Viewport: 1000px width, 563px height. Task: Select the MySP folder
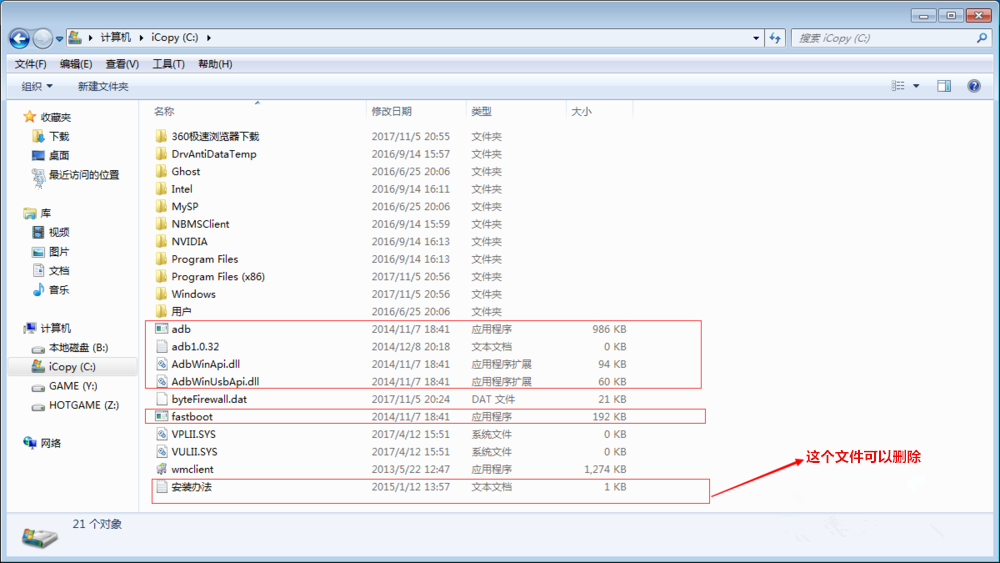(185, 207)
